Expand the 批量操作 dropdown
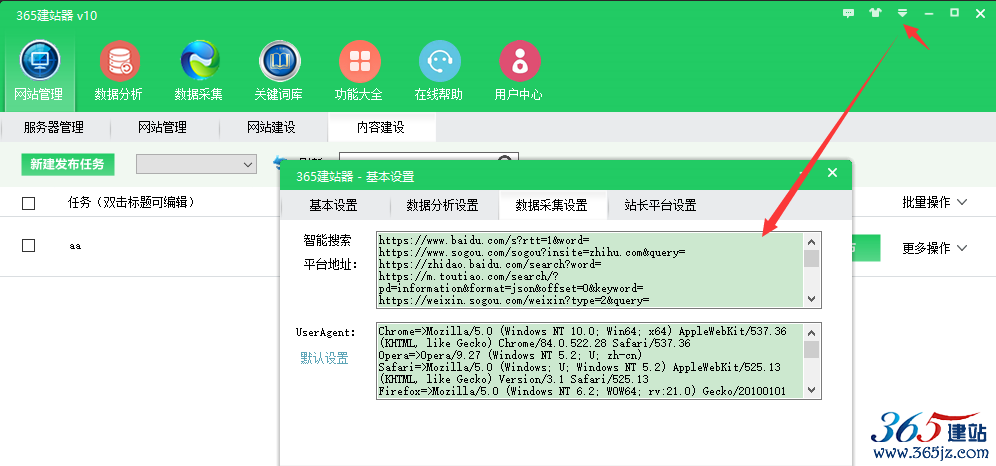This screenshot has height=466, width=996. click(934, 203)
